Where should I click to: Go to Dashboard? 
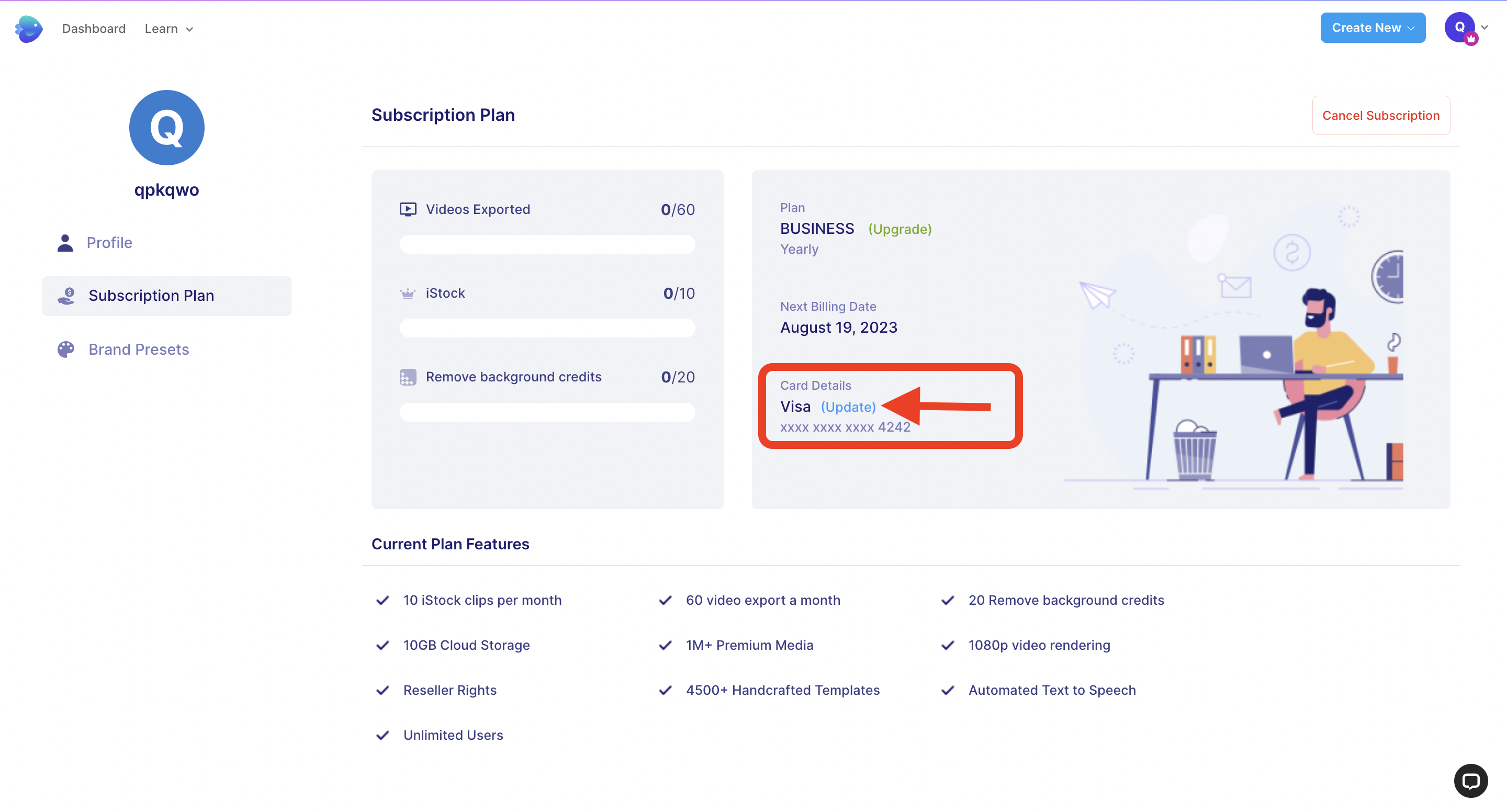(94, 29)
